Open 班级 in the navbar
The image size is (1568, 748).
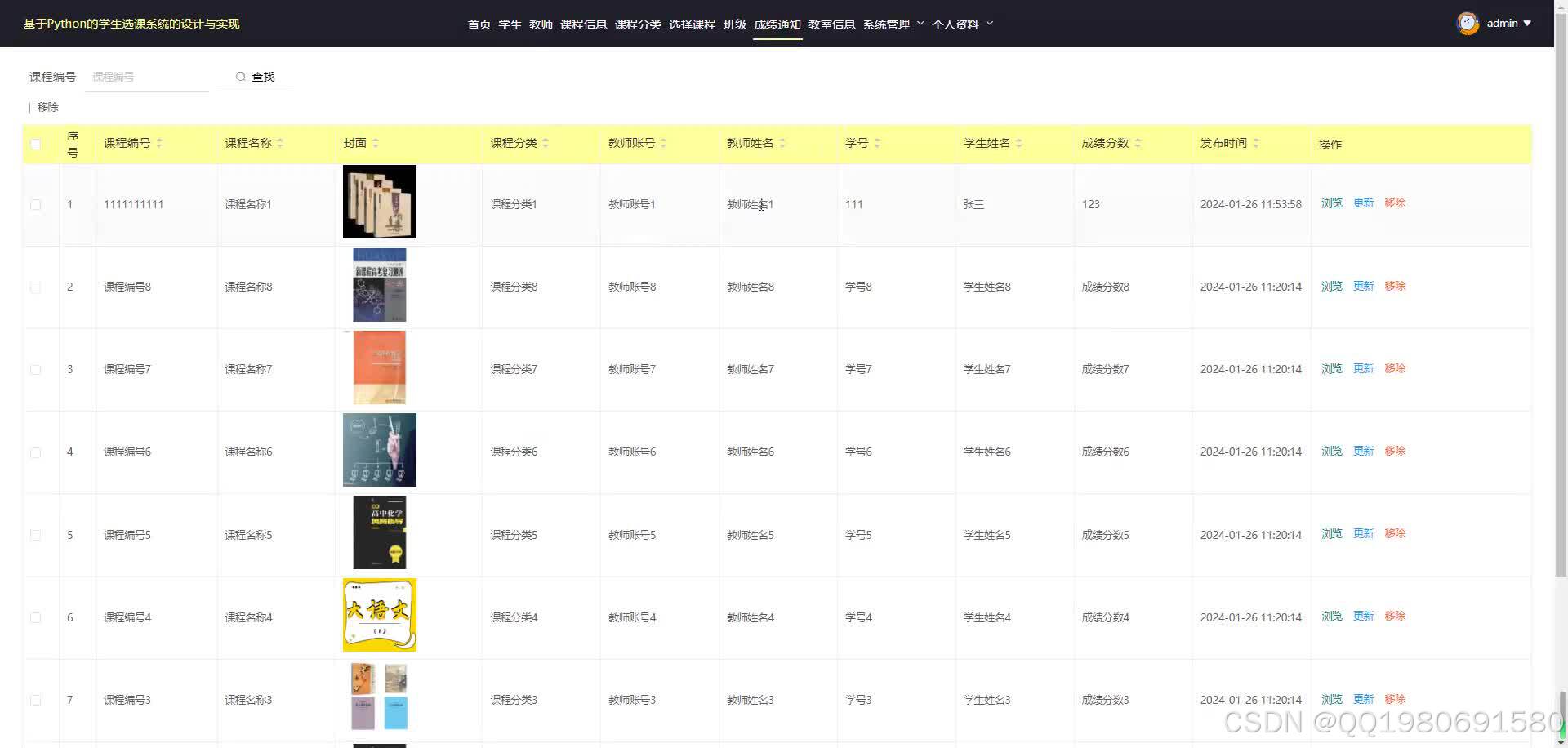735,24
